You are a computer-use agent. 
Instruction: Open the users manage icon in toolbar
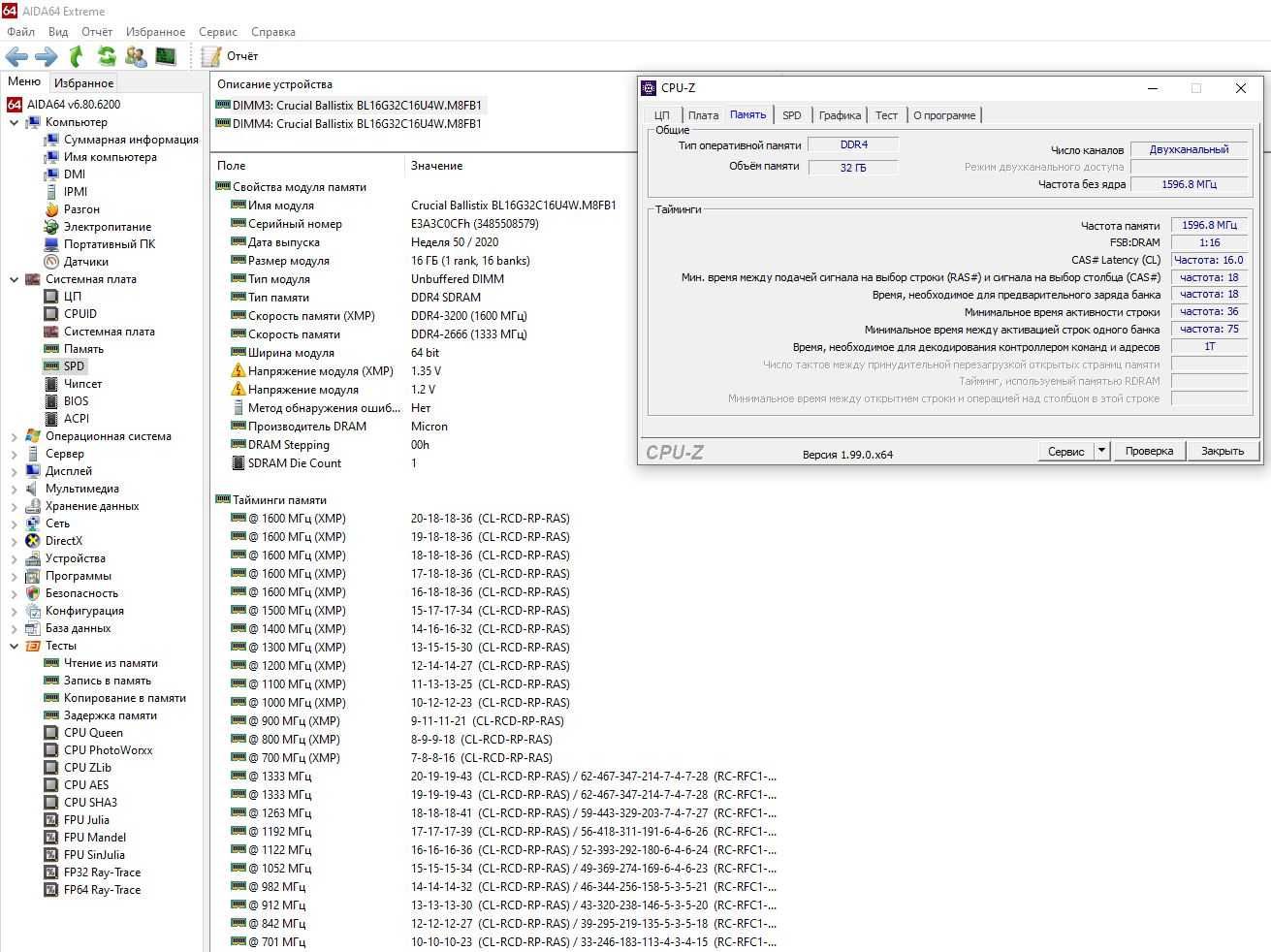(136, 56)
